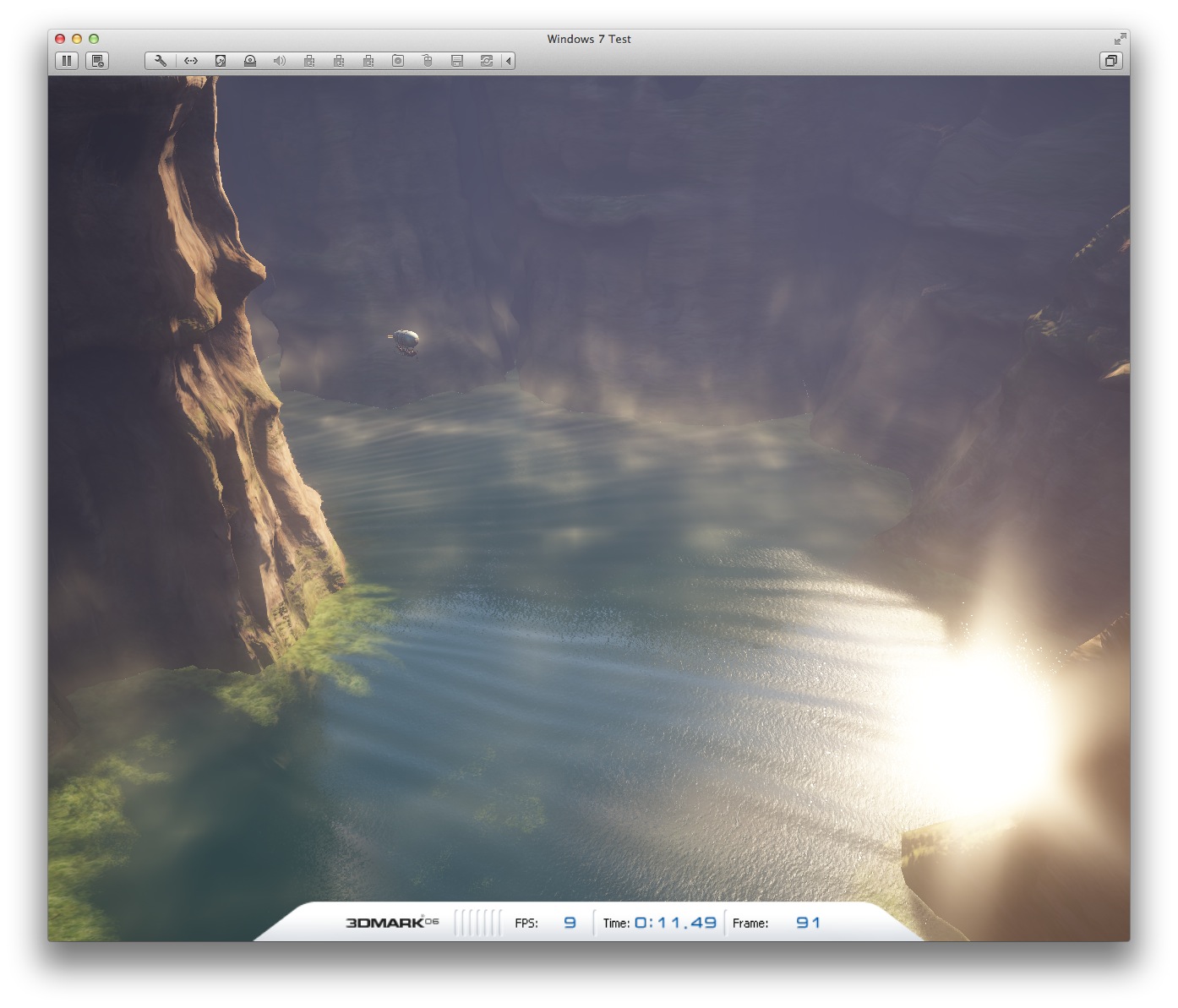Switch to Unity view button
Viewport: 1178px width, 1008px height.
click(x=1111, y=61)
